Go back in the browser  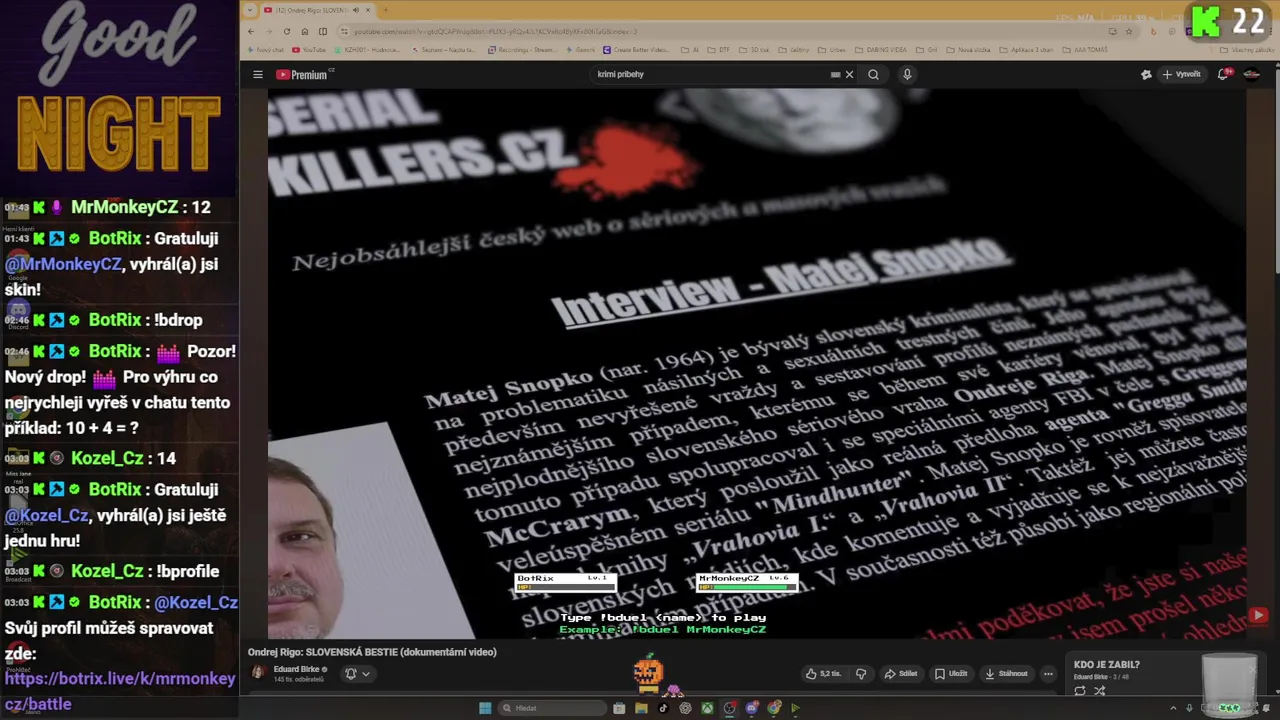pos(251,31)
